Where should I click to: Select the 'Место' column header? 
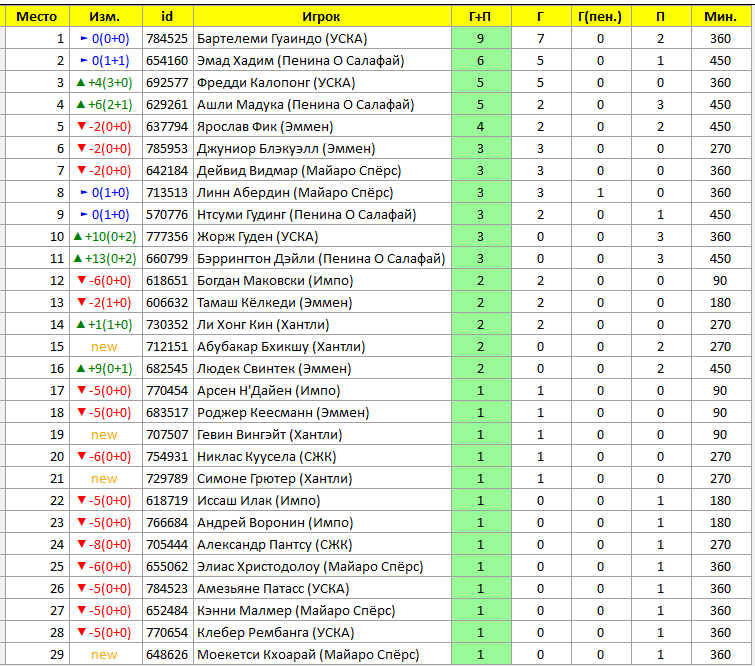(x=37, y=16)
